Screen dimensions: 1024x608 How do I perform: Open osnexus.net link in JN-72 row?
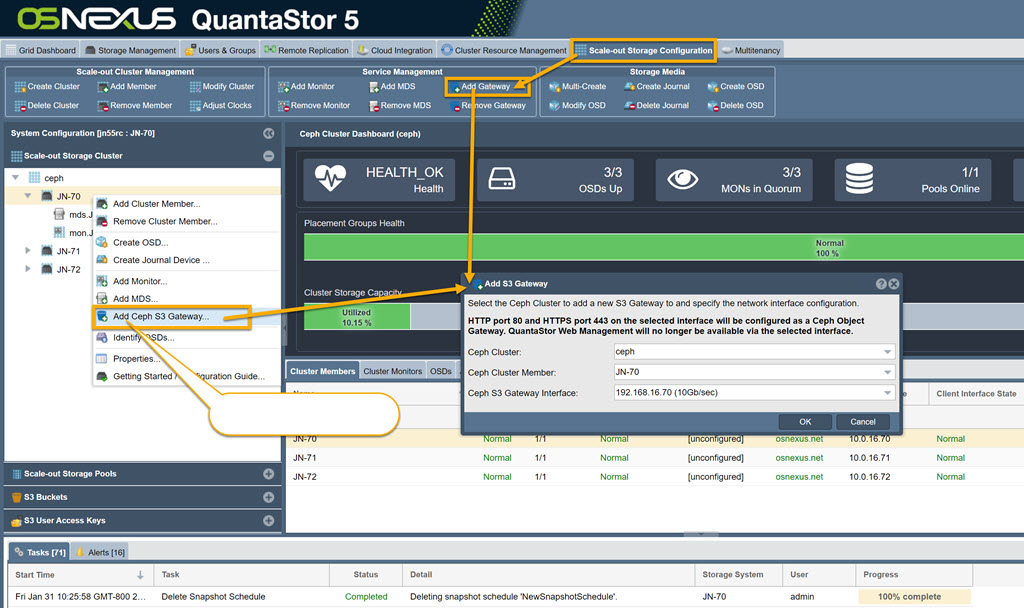coord(799,477)
